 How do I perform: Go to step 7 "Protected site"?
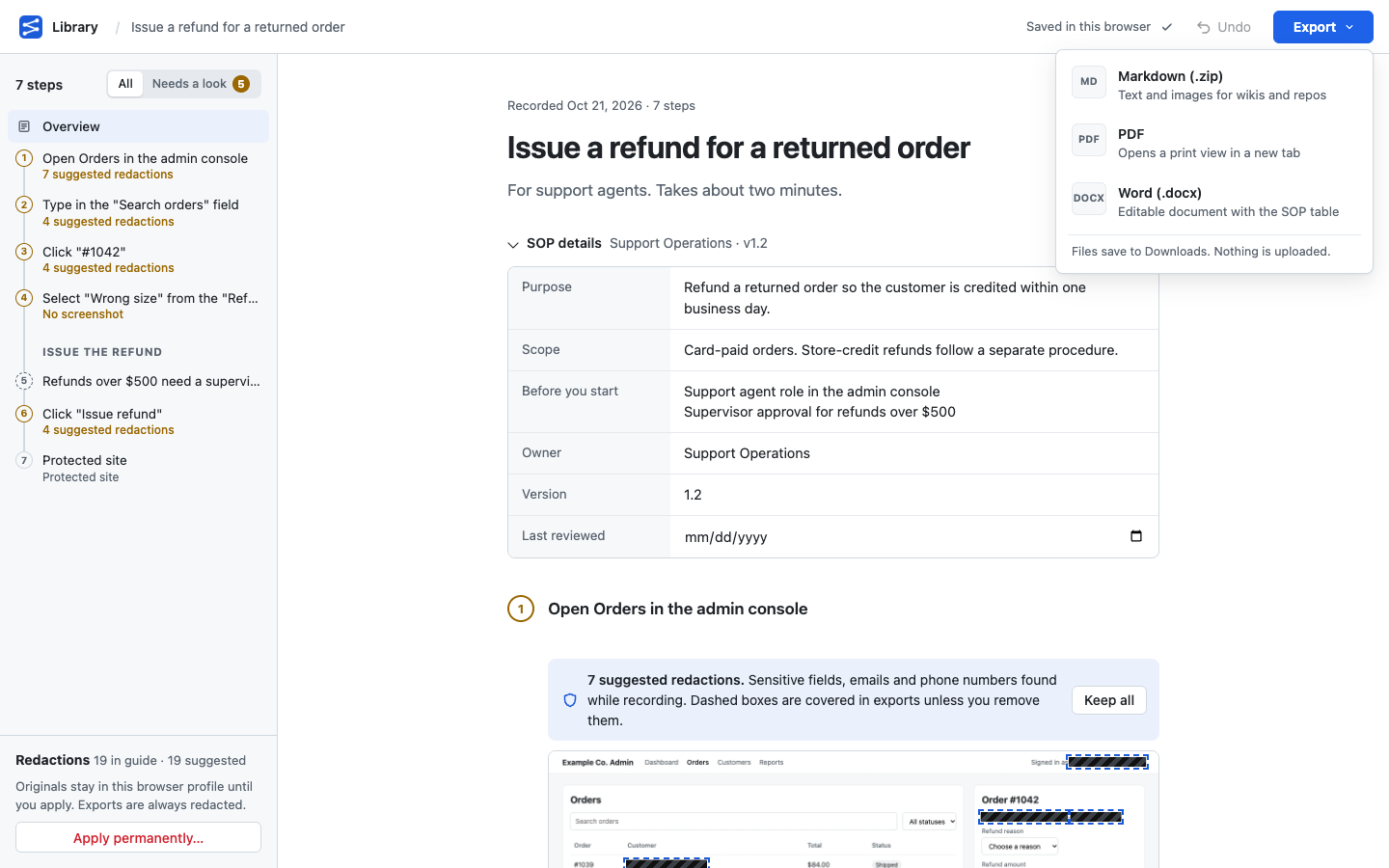(138, 468)
